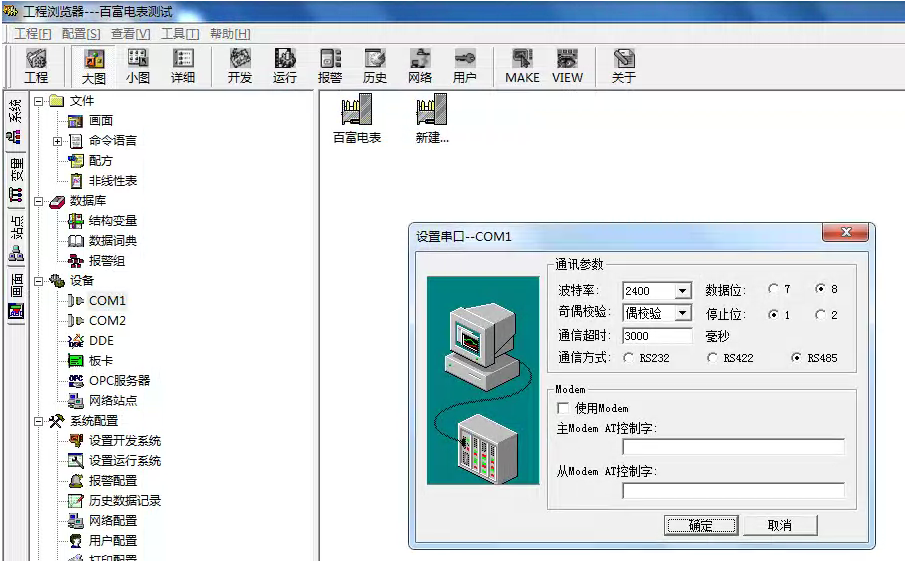Select COM2 in the device tree
Screen dimensions: 905x561
107,320
